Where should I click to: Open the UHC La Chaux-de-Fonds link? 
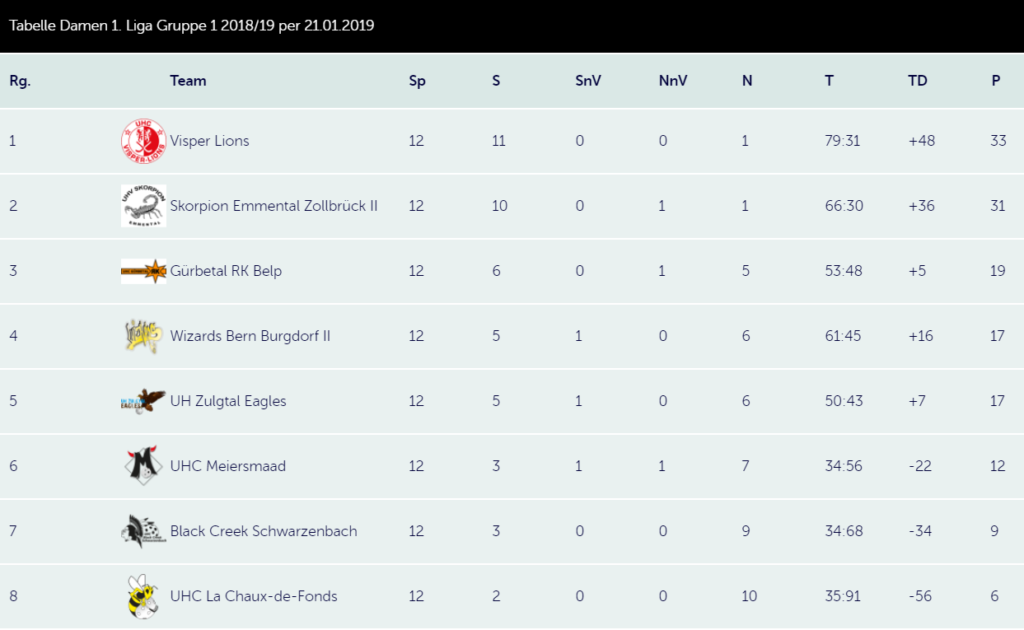pos(253,596)
